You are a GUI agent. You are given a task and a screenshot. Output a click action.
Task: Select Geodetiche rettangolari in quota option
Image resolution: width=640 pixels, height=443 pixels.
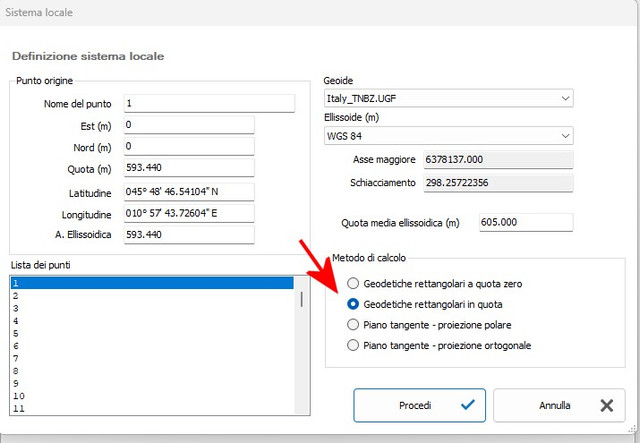(353, 304)
